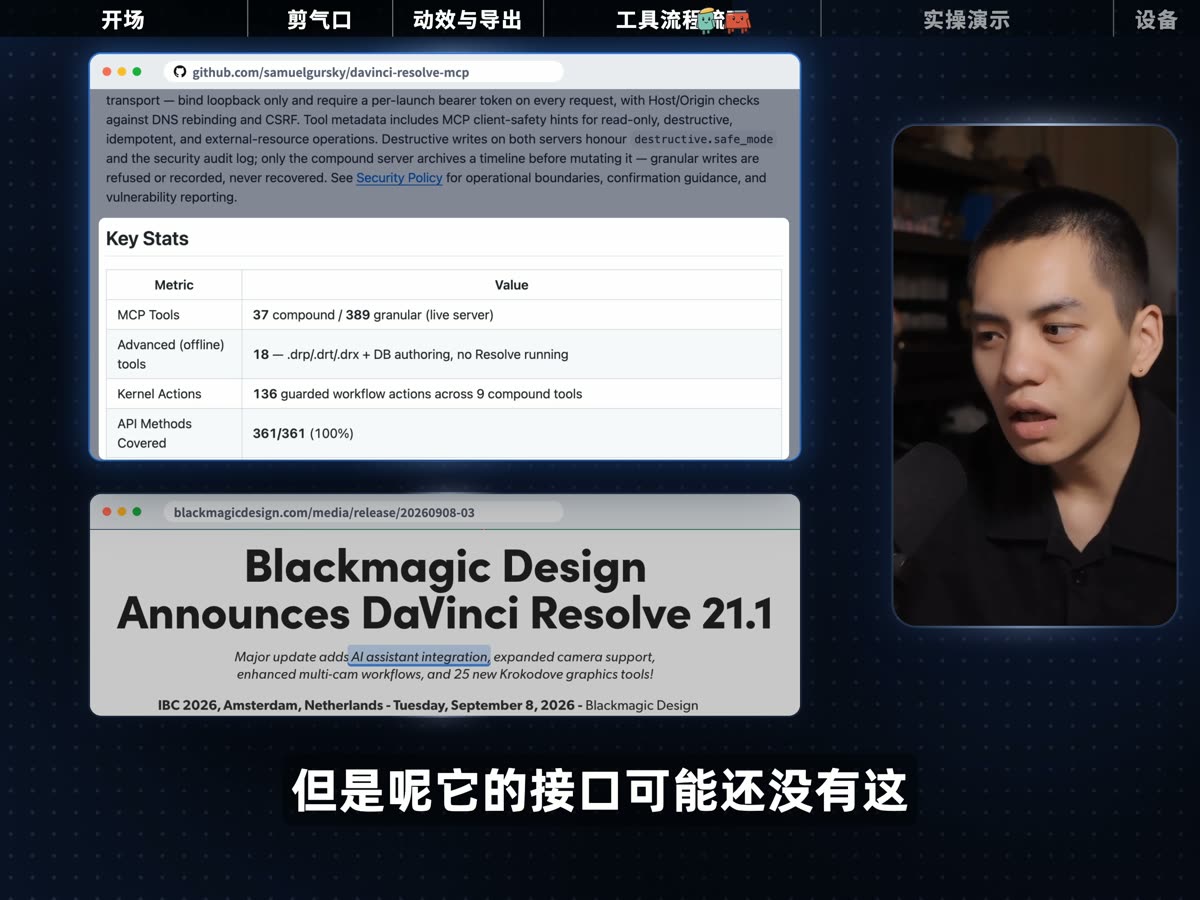Select the 动效与导出 chapter tab
The width and height of the screenshot is (1200, 900).
pos(468,19)
